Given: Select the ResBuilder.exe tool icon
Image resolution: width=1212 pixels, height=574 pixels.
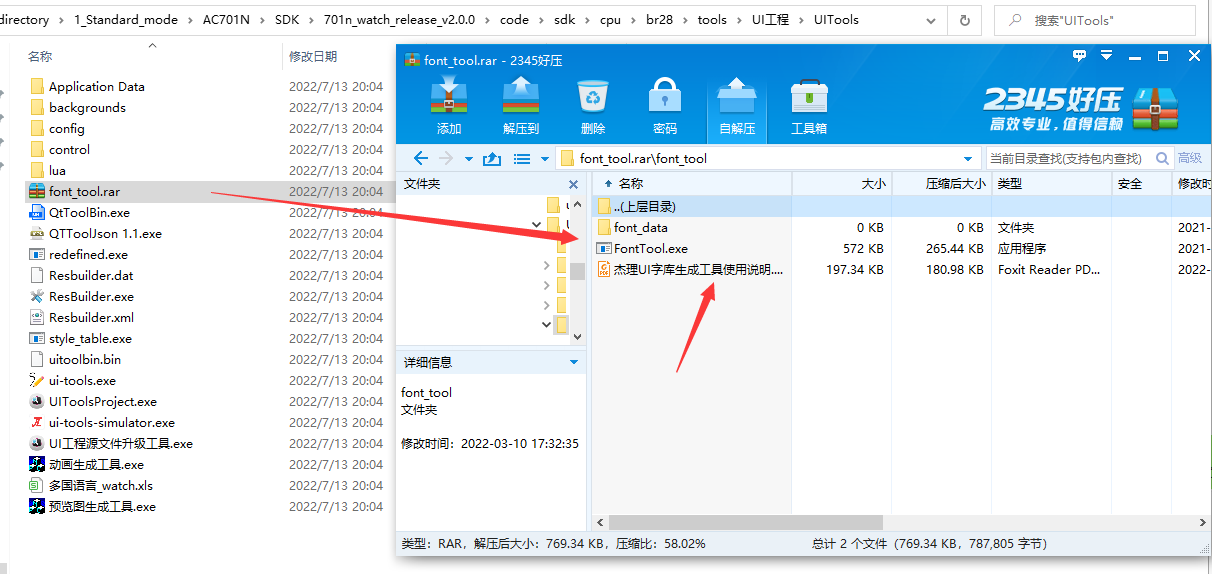Looking at the screenshot, I should pyautogui.click(x=37, y=296).
